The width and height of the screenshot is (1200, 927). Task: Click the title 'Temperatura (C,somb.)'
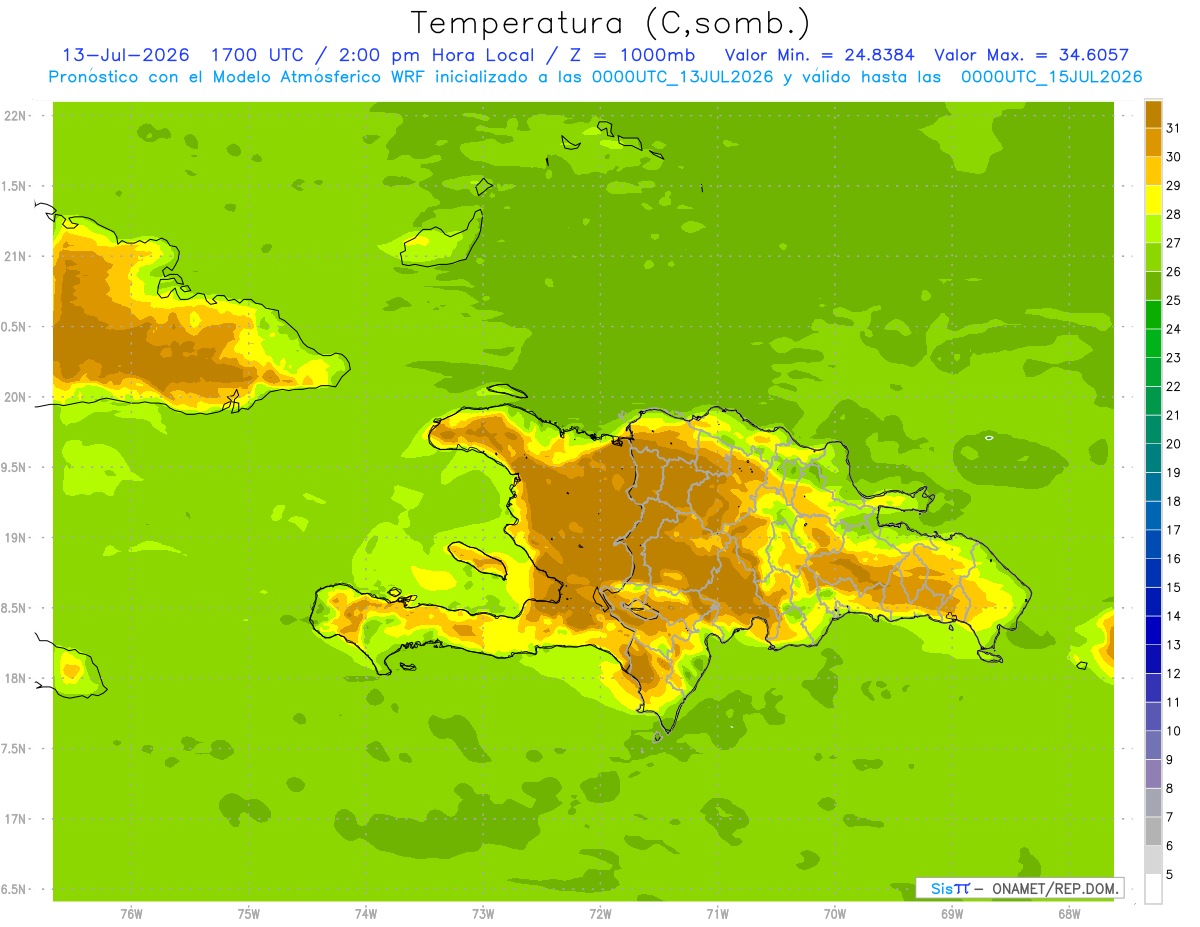610,23
